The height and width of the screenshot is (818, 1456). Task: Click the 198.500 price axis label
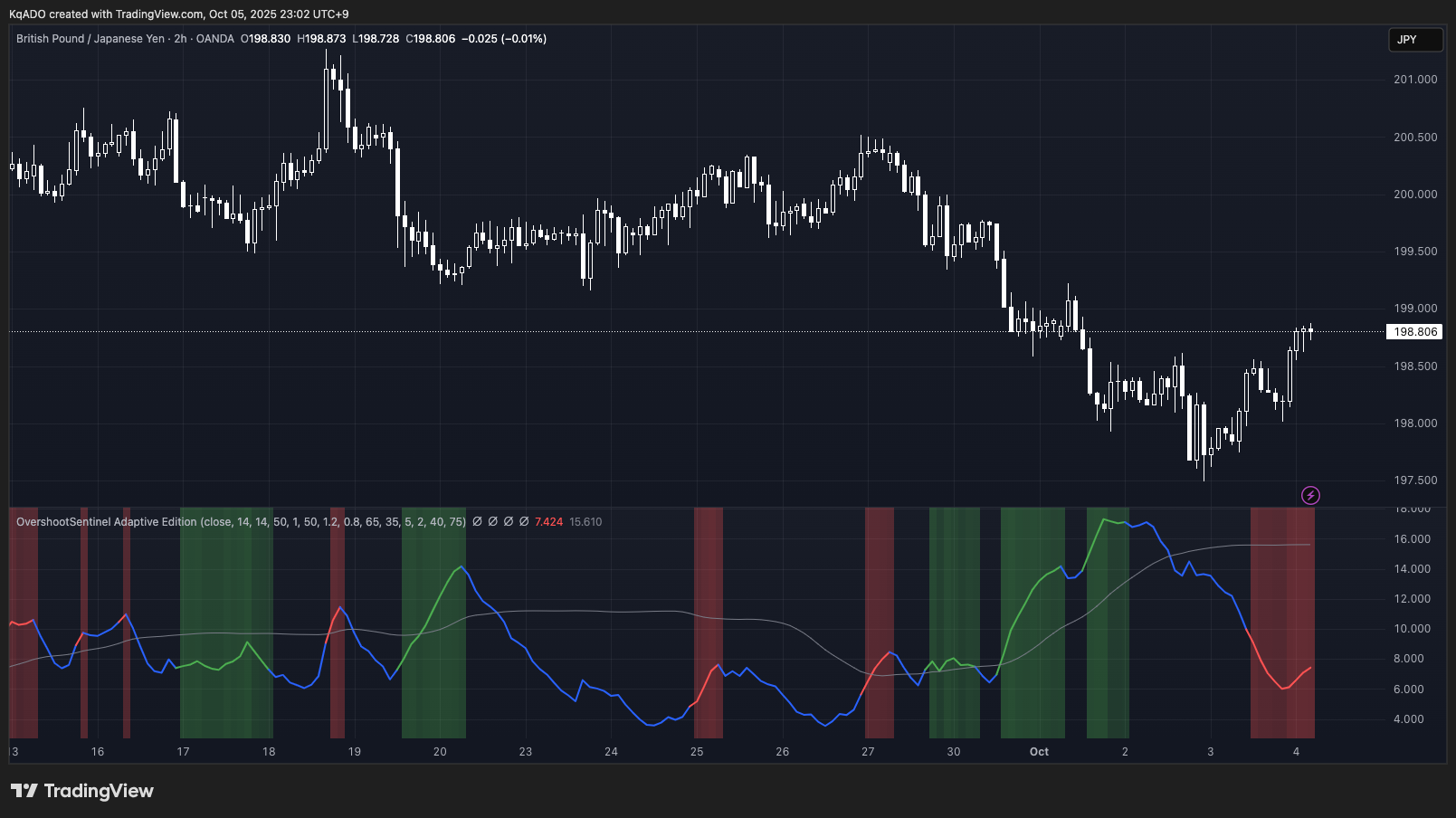coord(1415,366)
